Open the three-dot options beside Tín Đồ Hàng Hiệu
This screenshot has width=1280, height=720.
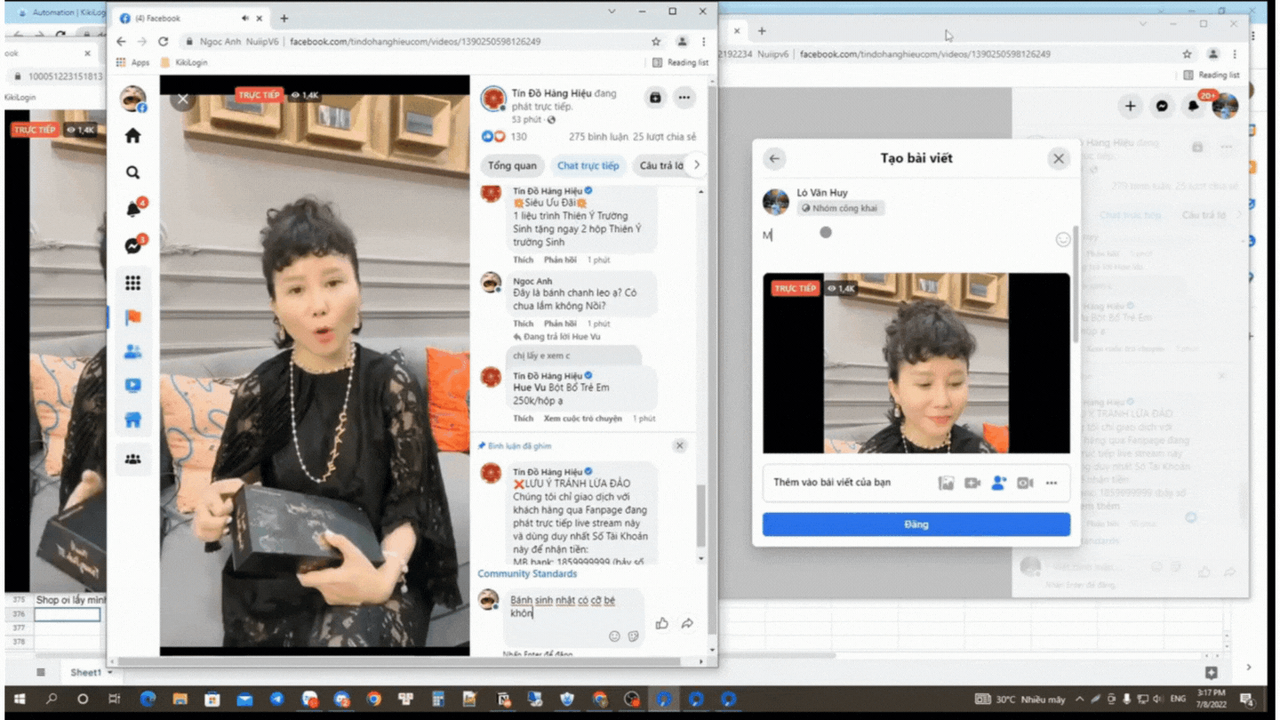coord(684,98)
